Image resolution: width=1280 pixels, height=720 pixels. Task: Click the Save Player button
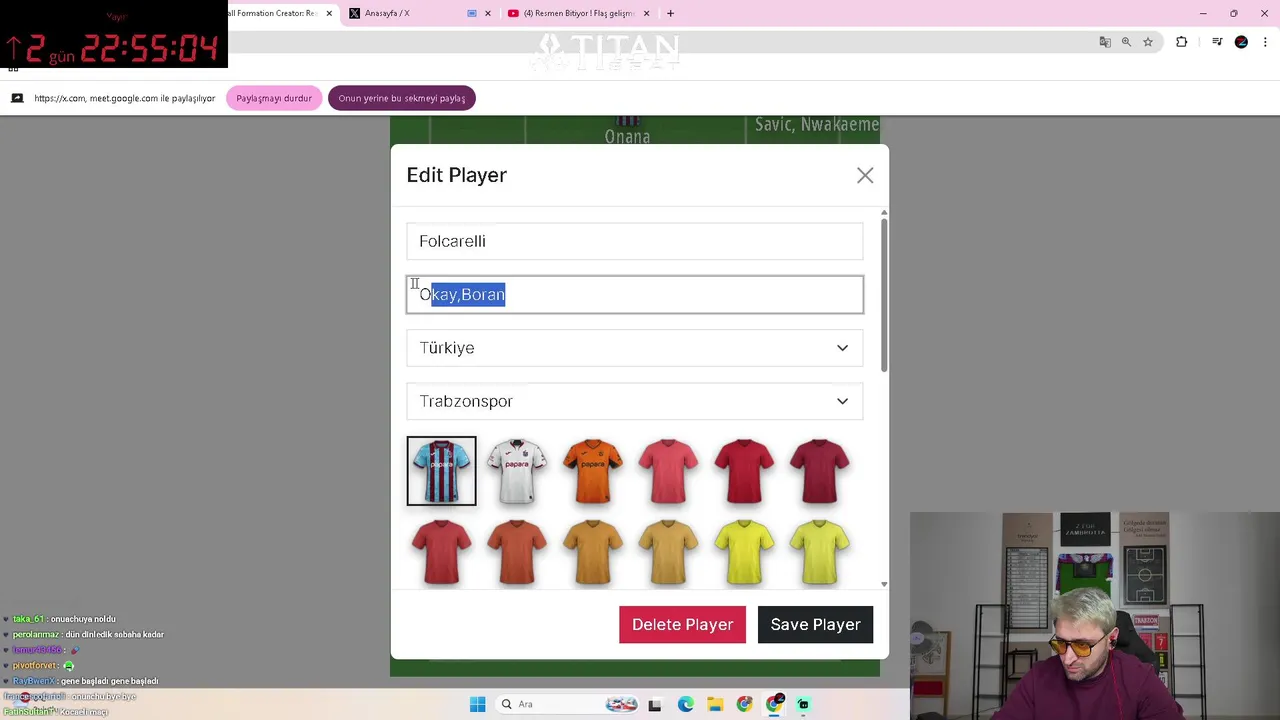tap(815, 625)
